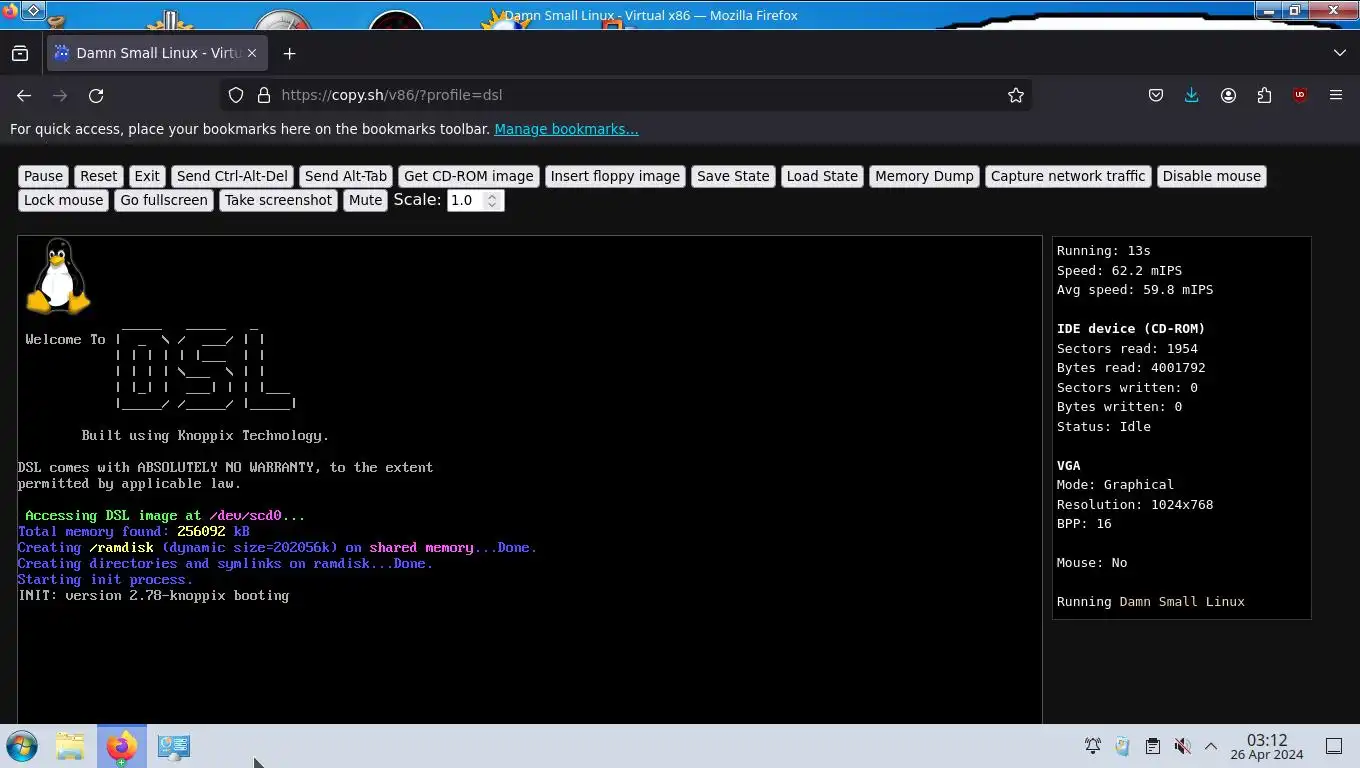Click the Save State button

coord(733,176)
